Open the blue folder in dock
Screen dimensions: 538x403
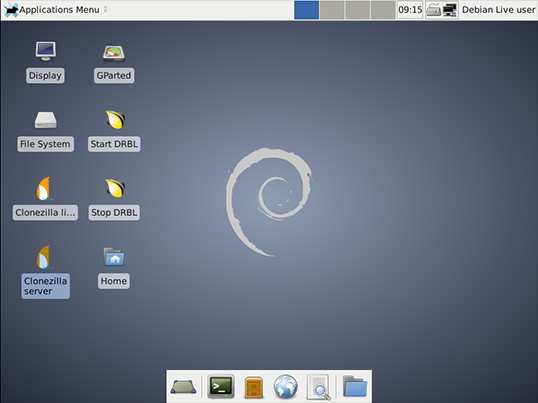click(x=355, y=387)
